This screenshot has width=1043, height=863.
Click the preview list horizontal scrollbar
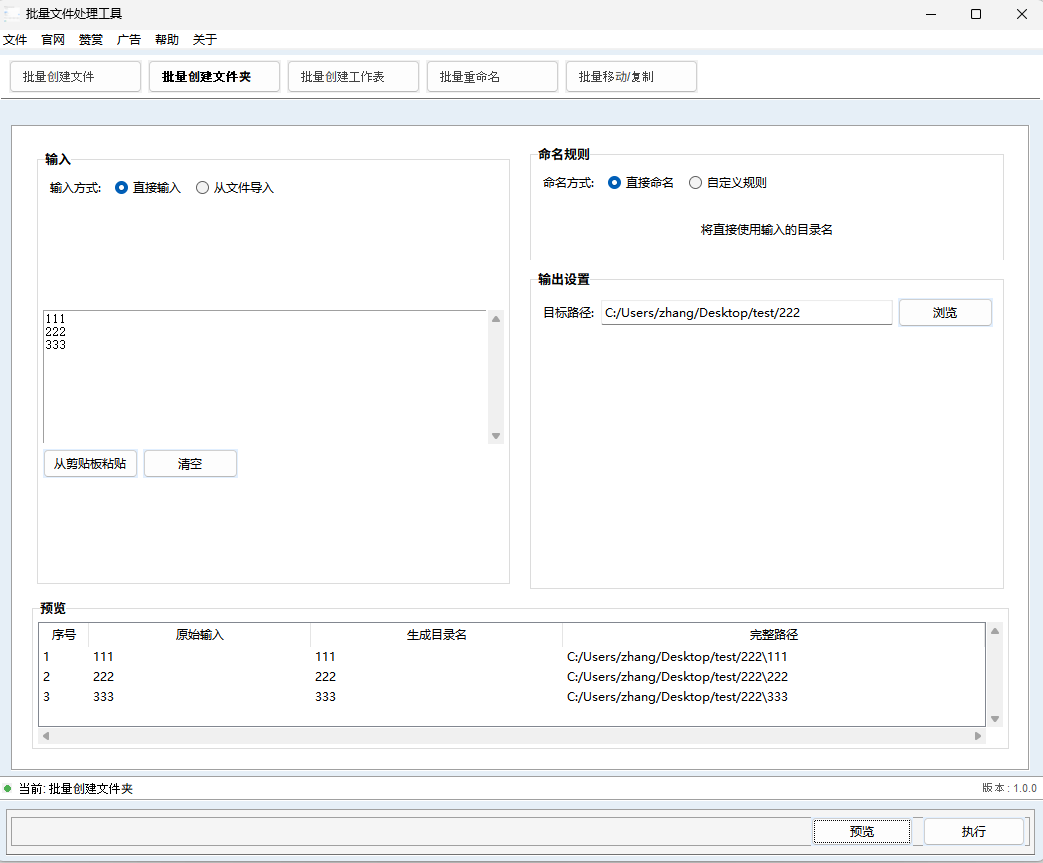pos(511,735)
